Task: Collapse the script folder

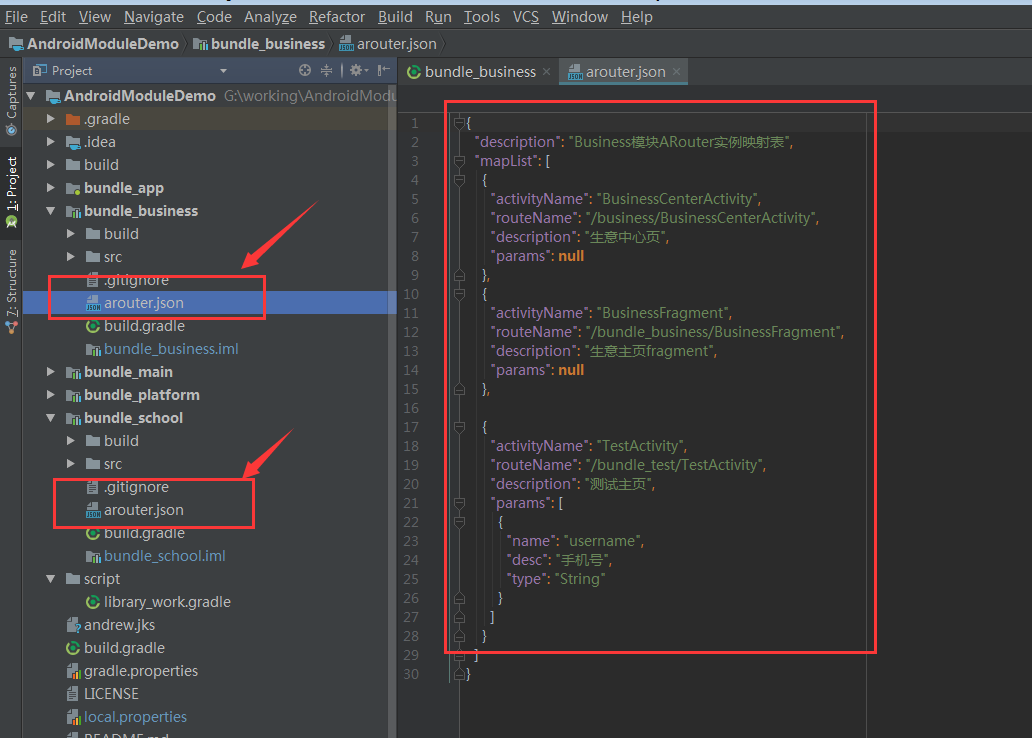Action: tap(51, 579)
